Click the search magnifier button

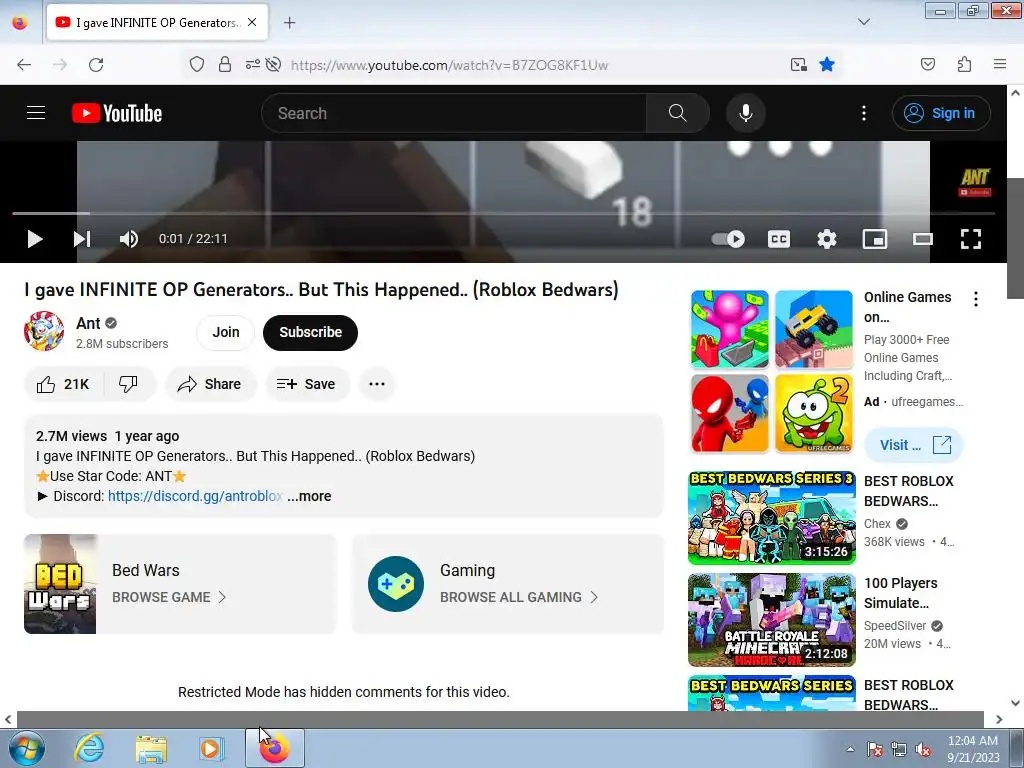click(677, 113)
